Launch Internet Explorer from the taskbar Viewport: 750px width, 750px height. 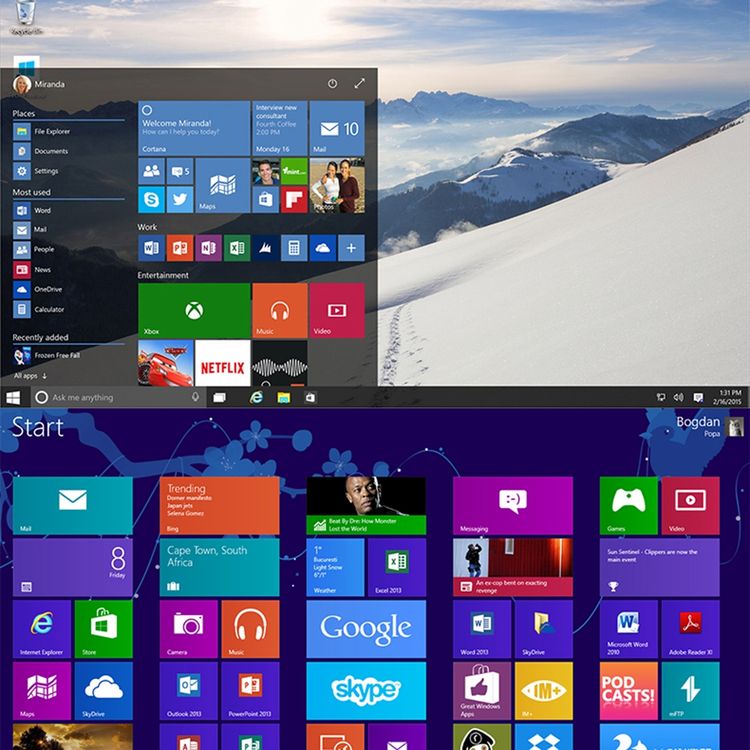tap(256, 397)
